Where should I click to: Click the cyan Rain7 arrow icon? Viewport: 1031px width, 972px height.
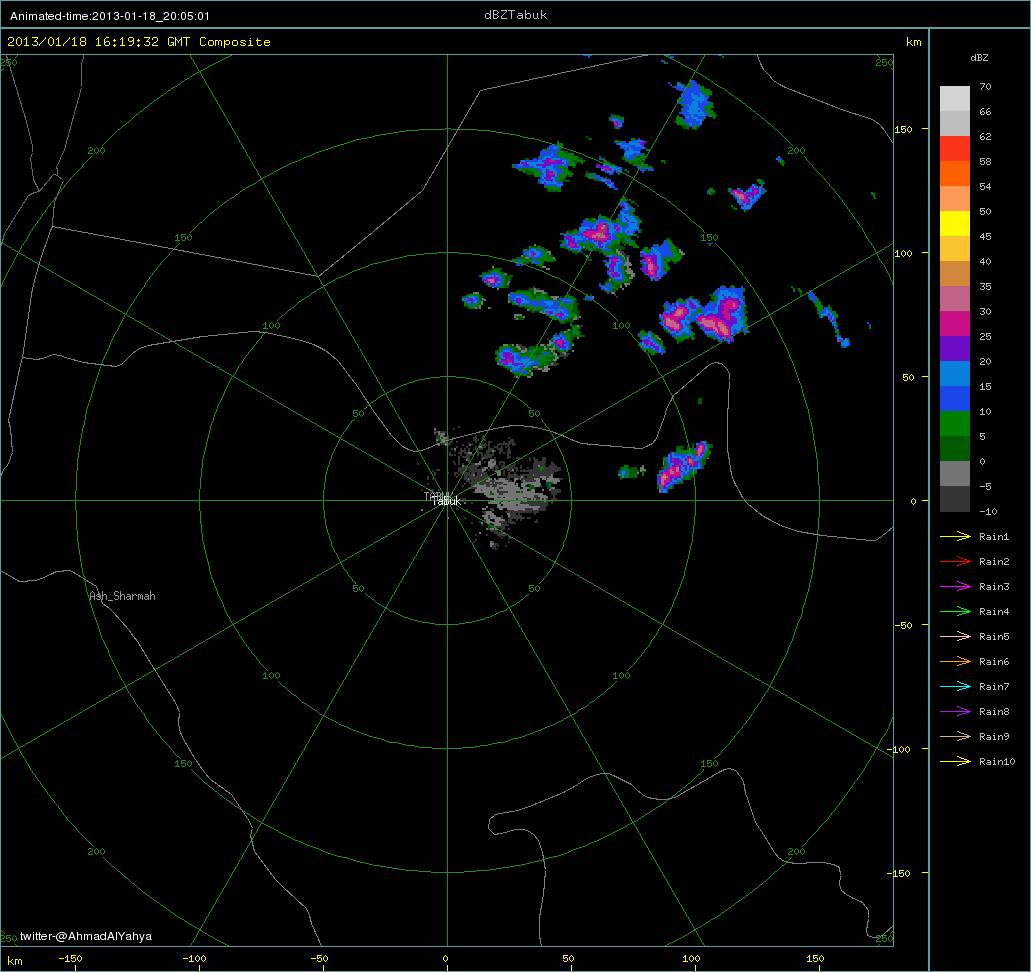pos(955,687)
